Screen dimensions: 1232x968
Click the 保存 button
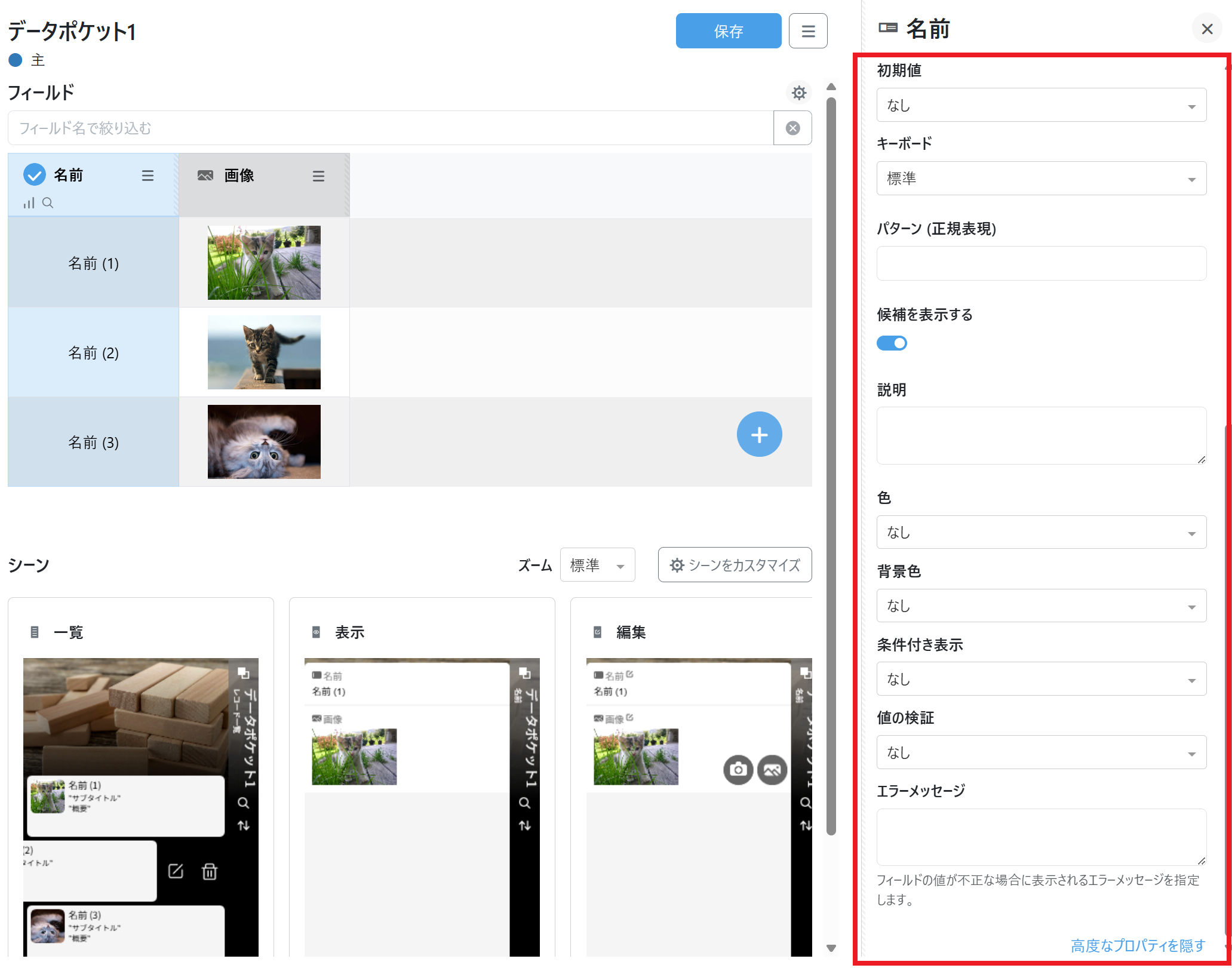point(728,31)
